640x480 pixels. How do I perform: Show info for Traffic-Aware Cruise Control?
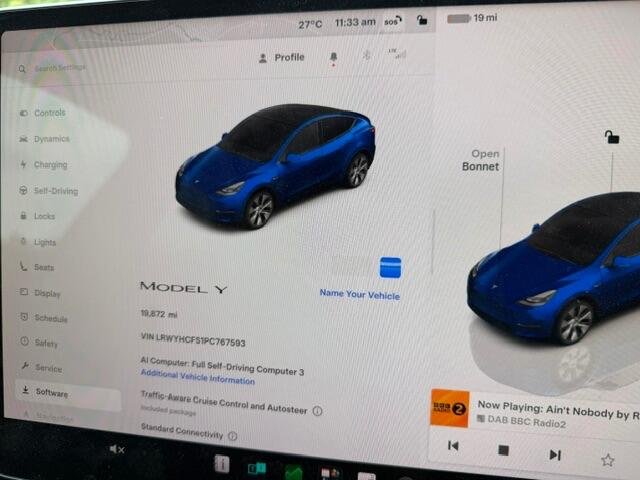click(317, 411)
